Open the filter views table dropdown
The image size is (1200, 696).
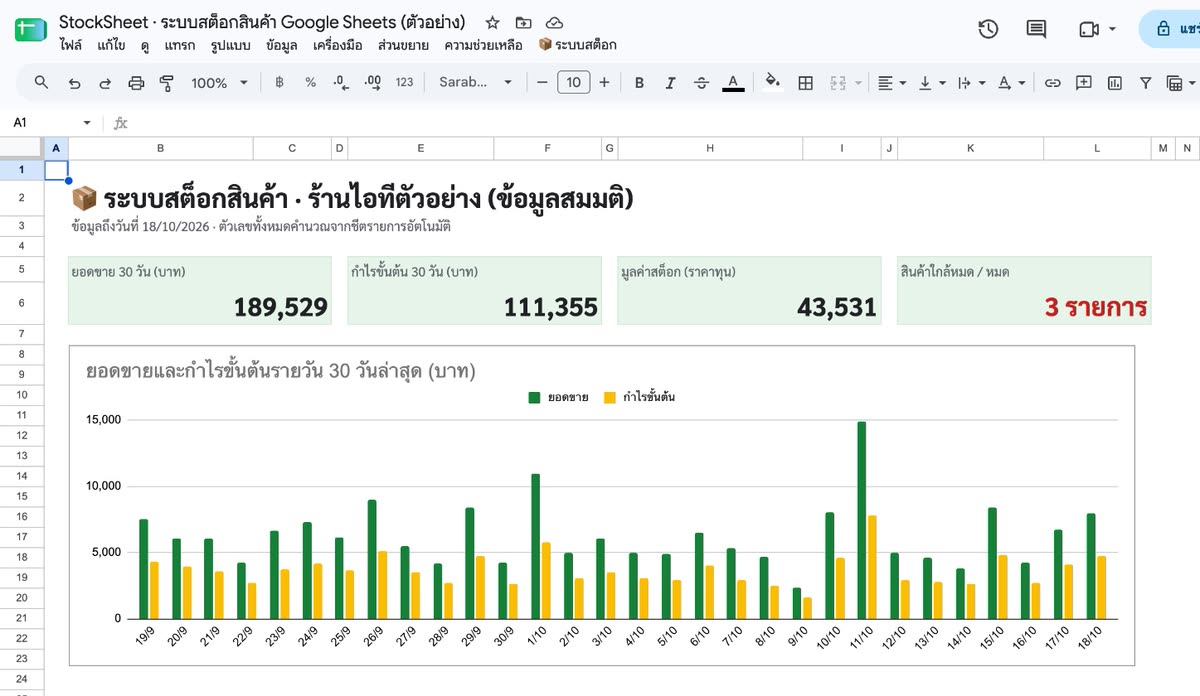[x=1181, y=83]
